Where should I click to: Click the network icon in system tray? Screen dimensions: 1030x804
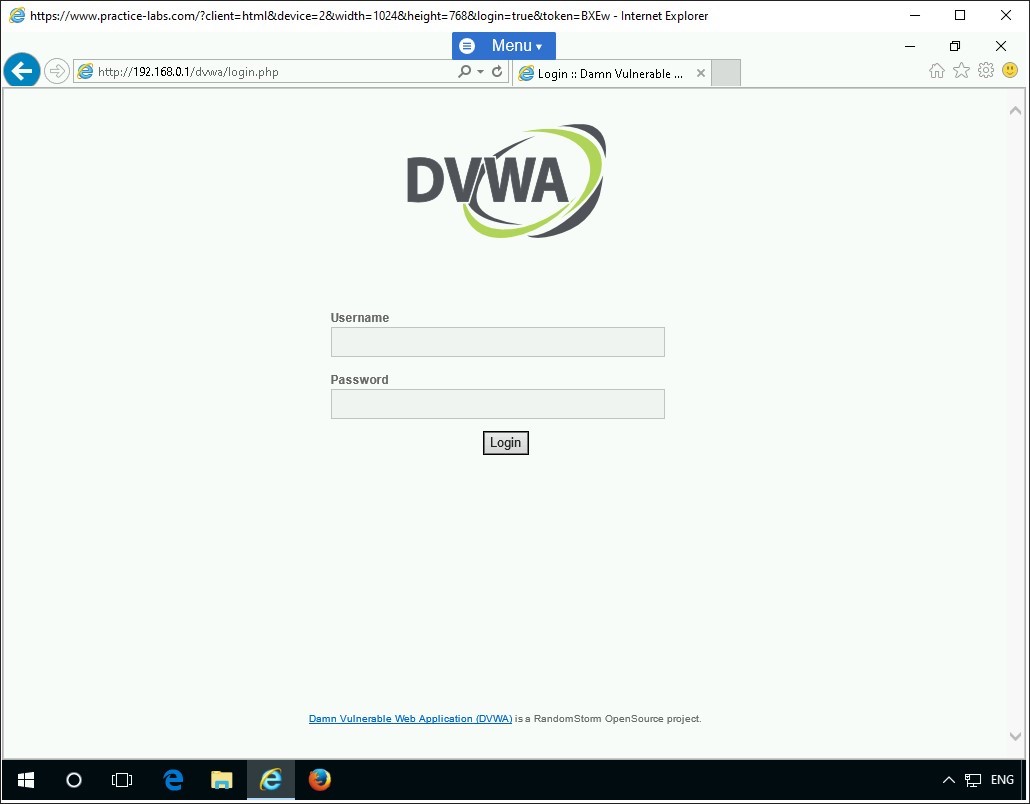[973, 780]
